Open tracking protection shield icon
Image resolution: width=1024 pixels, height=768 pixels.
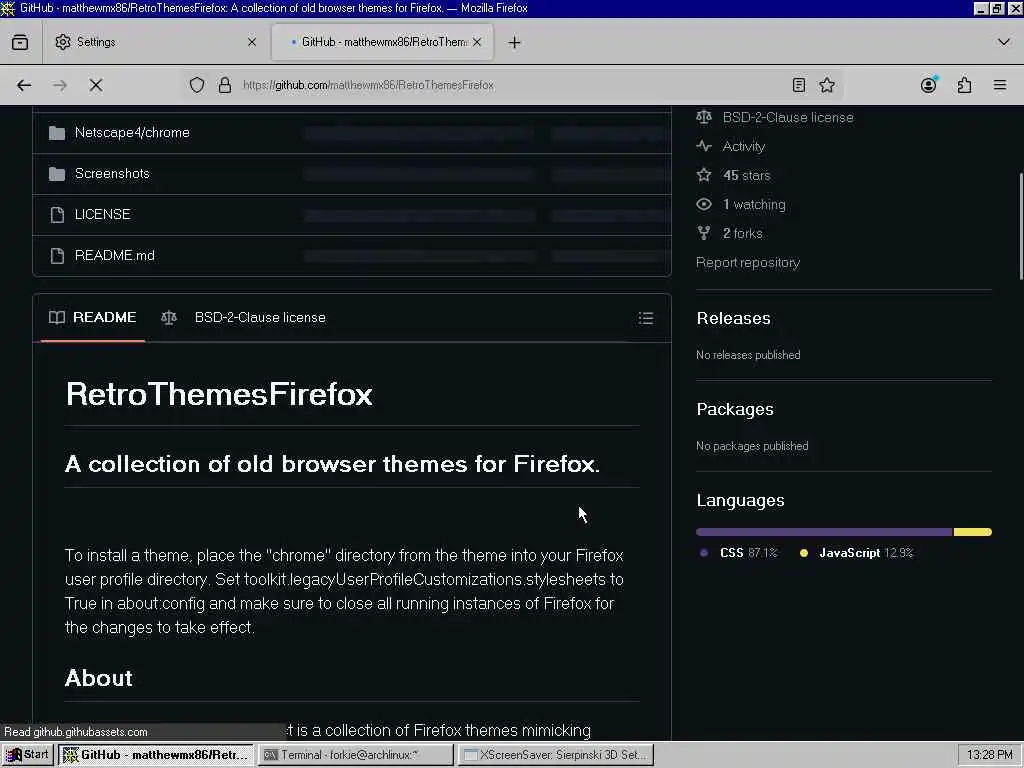[x=197, y=86]
